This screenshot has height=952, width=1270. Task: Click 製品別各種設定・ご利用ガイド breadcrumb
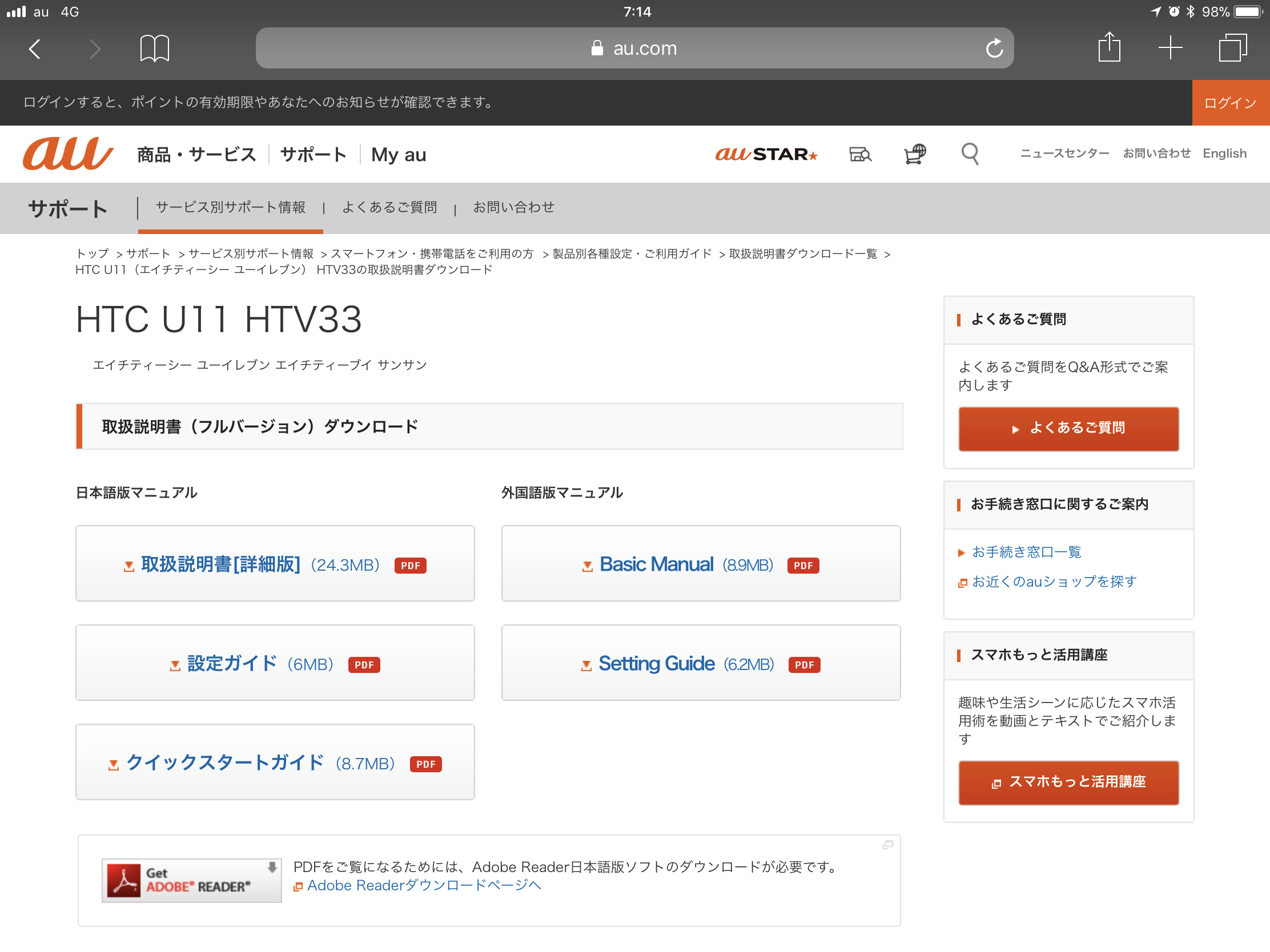tap(632, 253)
